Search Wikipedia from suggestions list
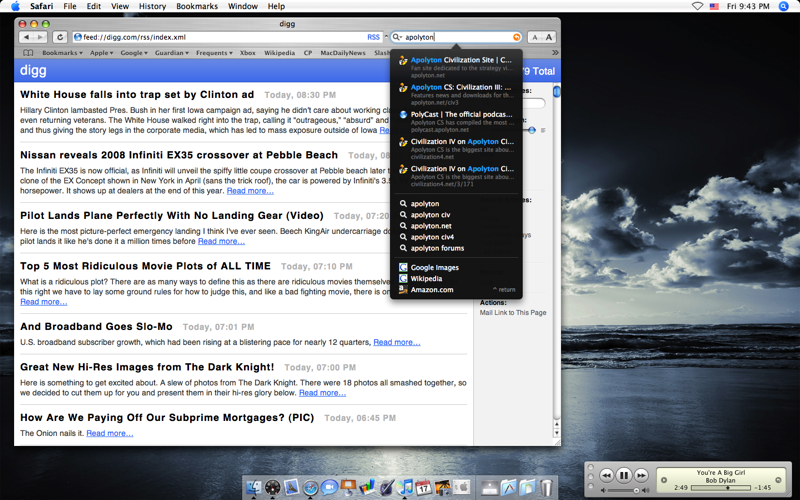Screen dimensions: 800x500 (426, 279)
